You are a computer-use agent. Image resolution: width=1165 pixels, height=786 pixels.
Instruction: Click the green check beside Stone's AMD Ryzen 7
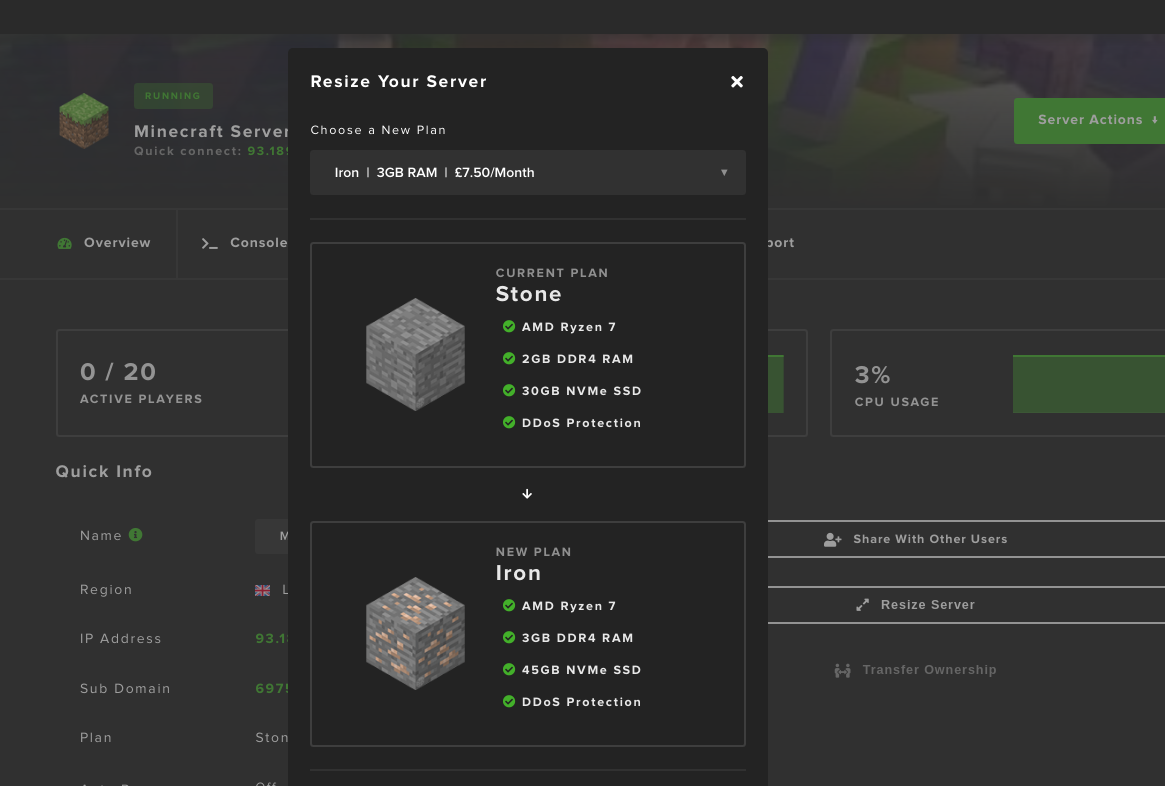tap(509, 326)
